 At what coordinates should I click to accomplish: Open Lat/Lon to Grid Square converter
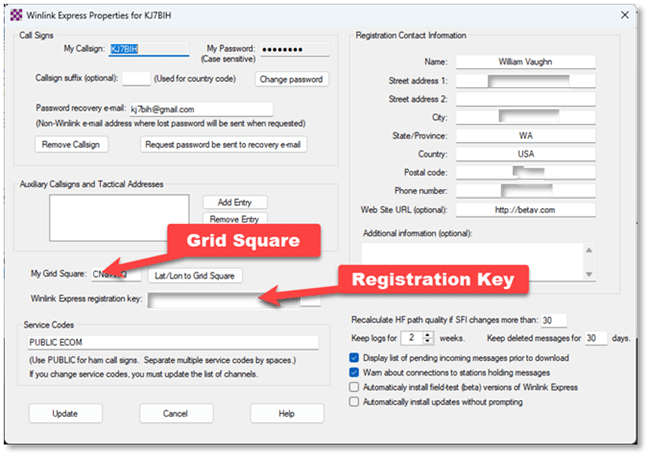click(197, 274)
